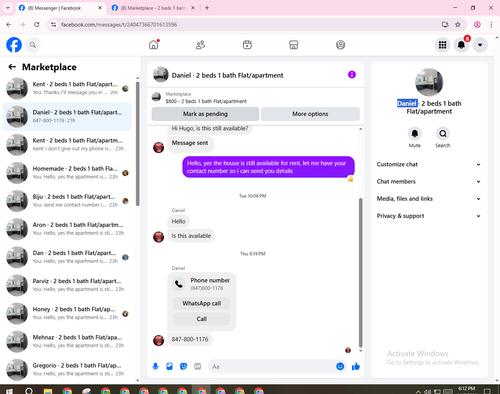Expand Media, files and links section
Viewport: 500px width, 394px height.
(x=429, y=199)
